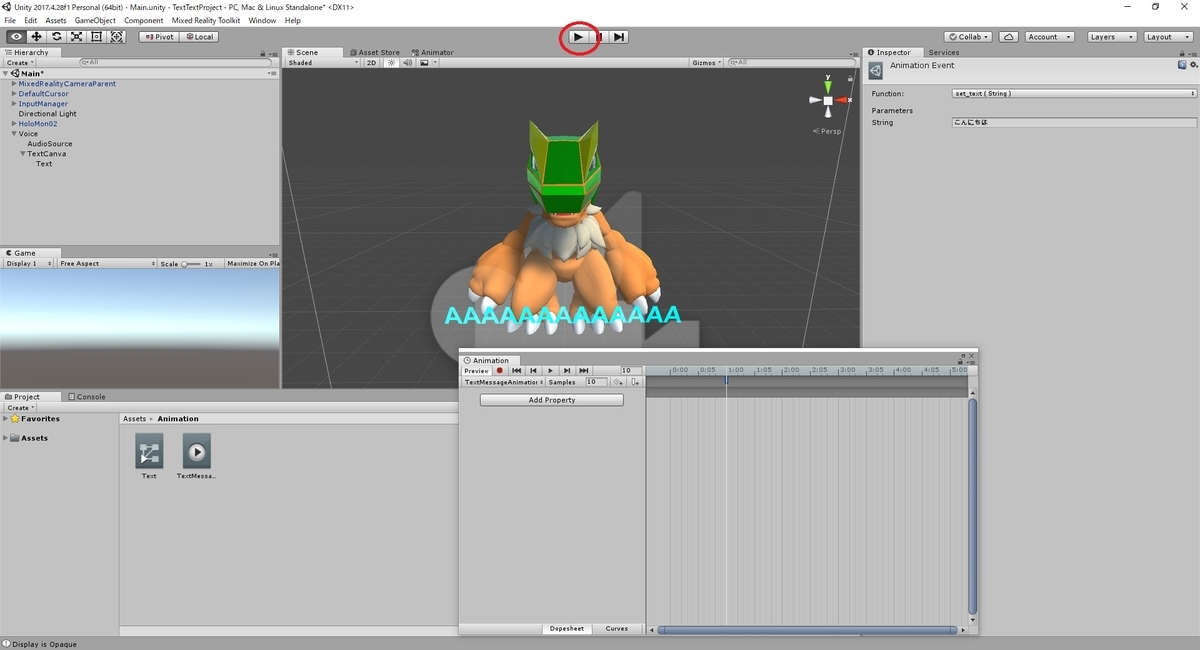Go to next keyframe in Animation
1200x650 pixels.
pos(567,371)
